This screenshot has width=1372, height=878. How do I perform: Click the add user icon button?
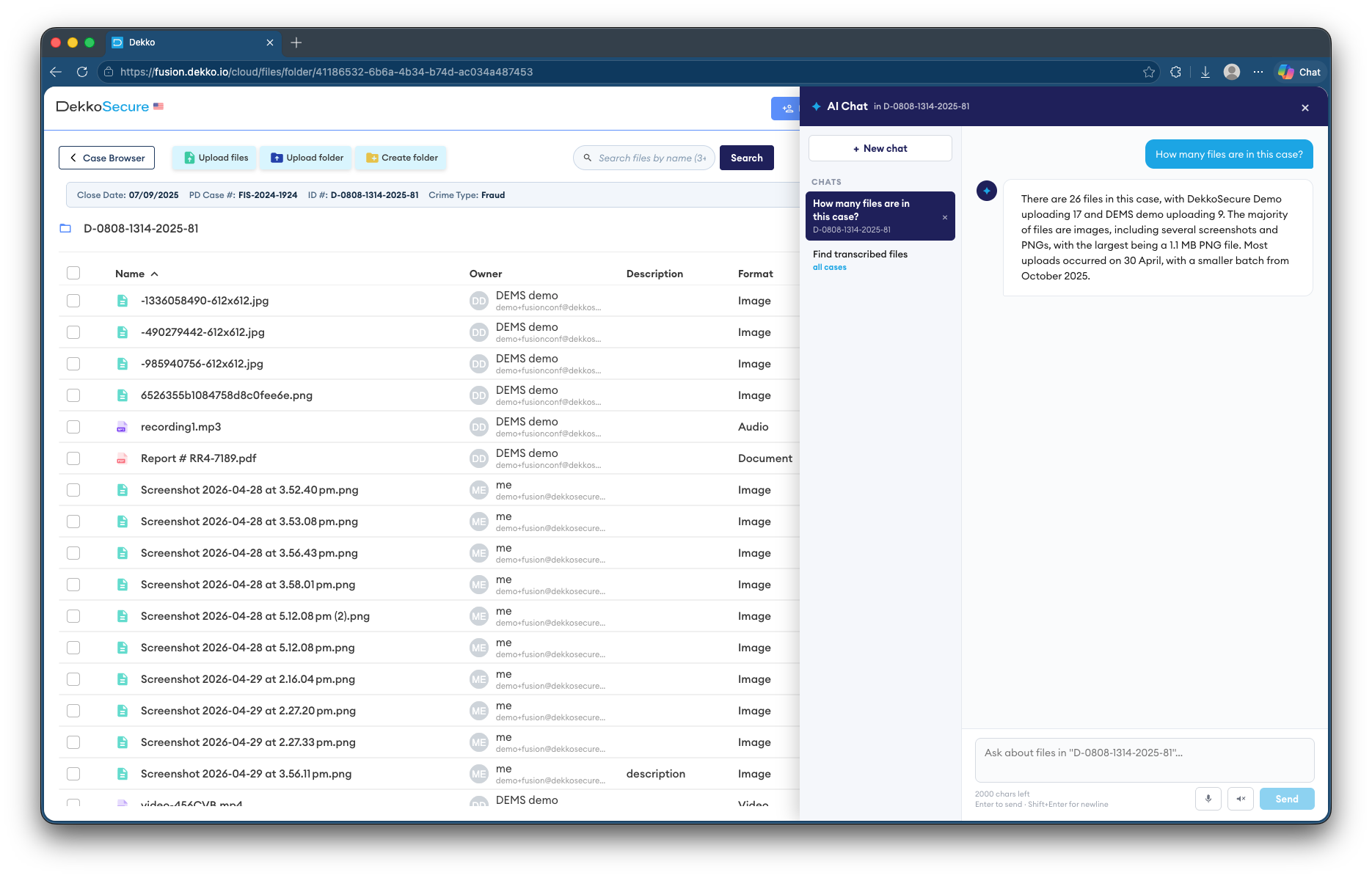tap(787, 109)
